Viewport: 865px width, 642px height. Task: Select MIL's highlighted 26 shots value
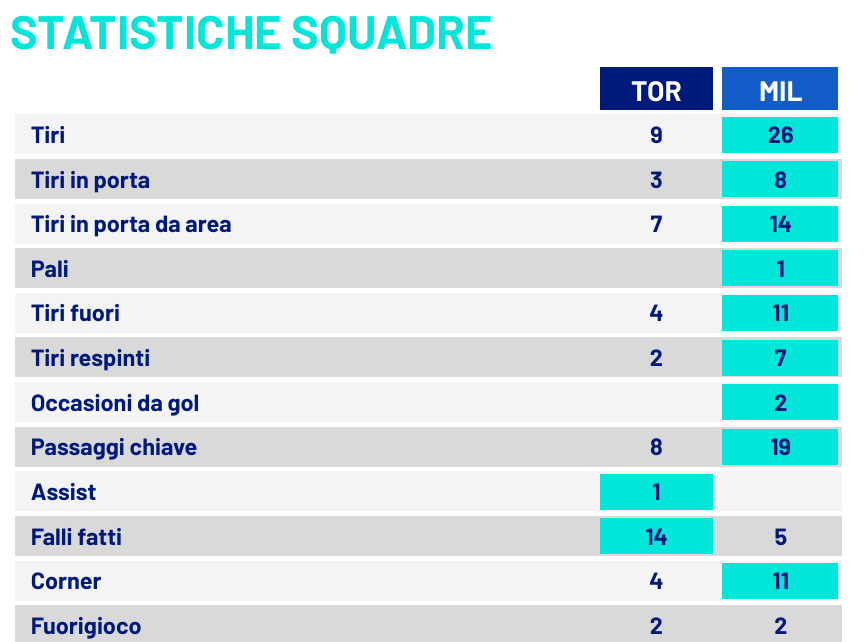point(779,135)
